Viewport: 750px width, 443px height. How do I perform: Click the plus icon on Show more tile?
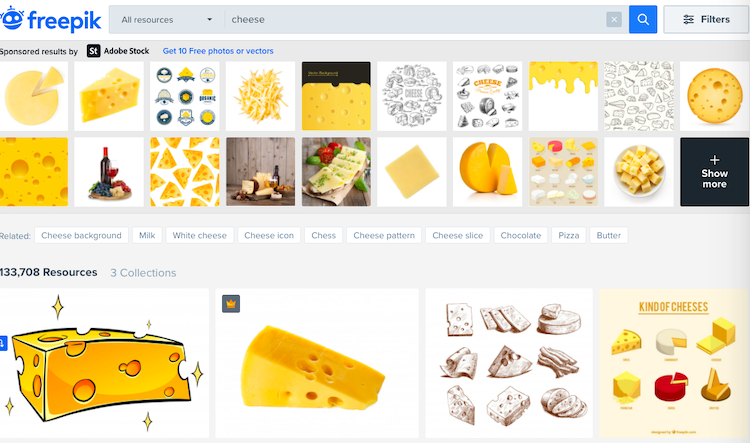pyautogui.click(x=715, y=160)
